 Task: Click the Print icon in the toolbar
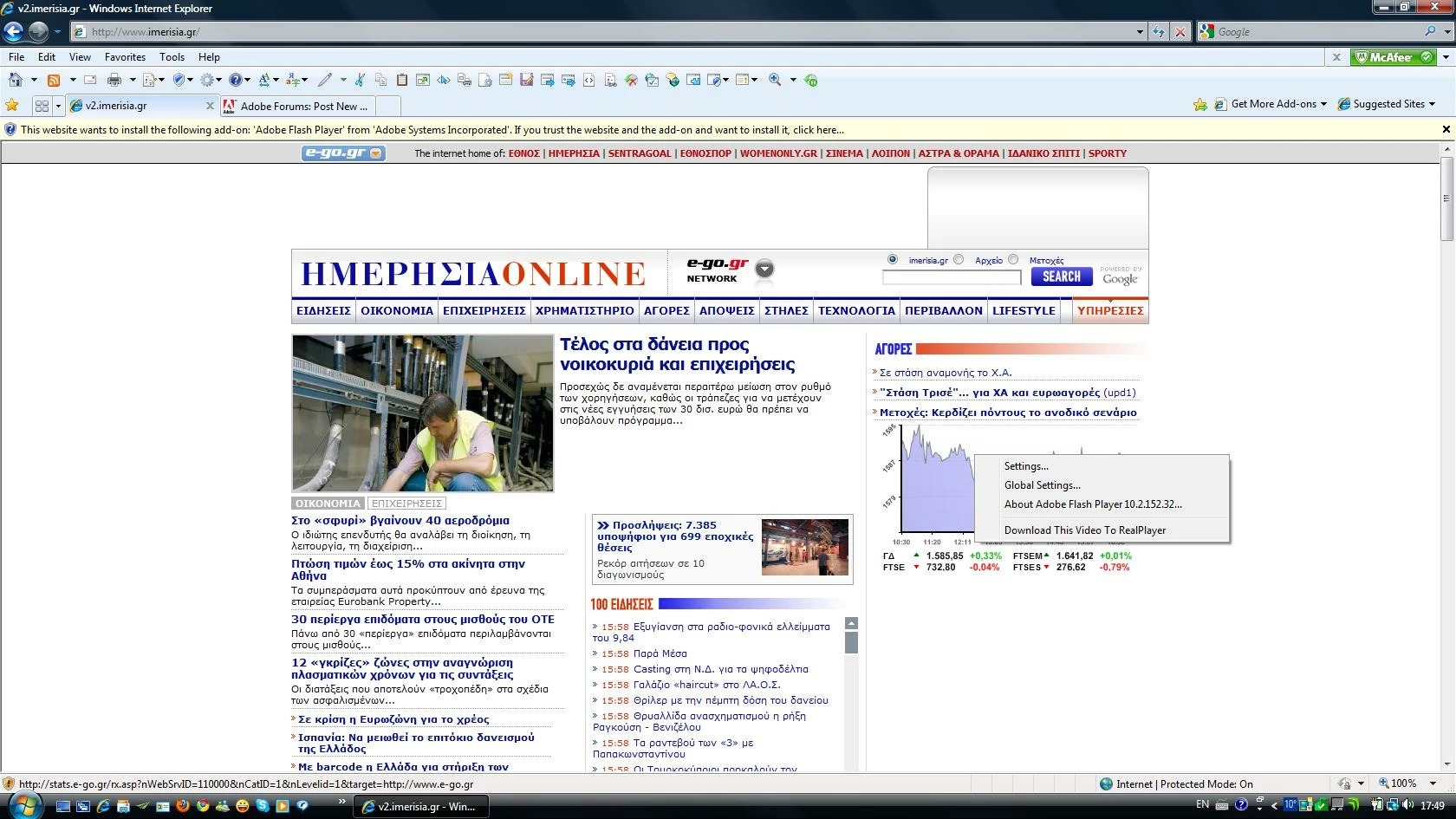tap(114, 80)
